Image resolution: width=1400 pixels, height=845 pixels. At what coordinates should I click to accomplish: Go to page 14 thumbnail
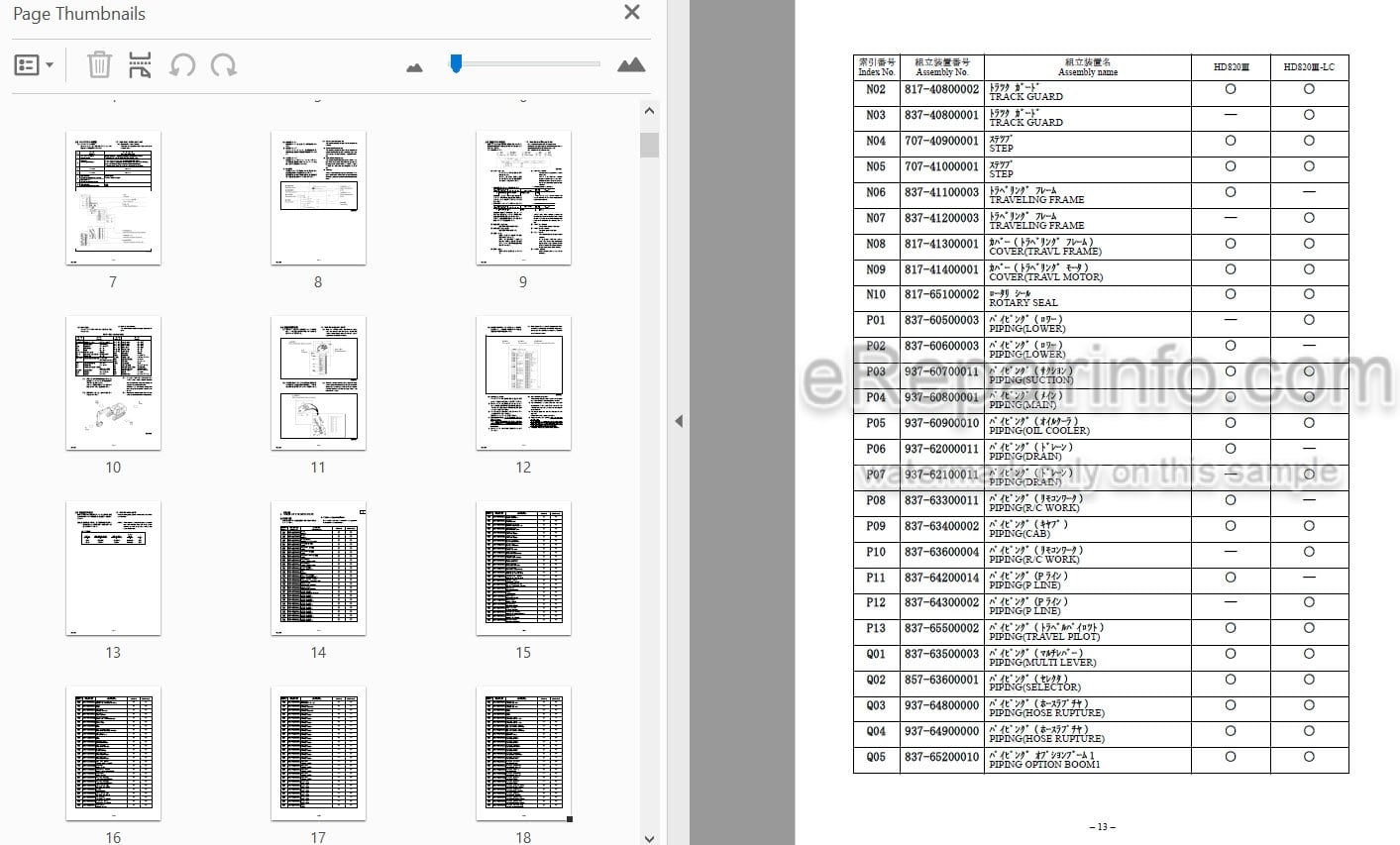(318, 569)
